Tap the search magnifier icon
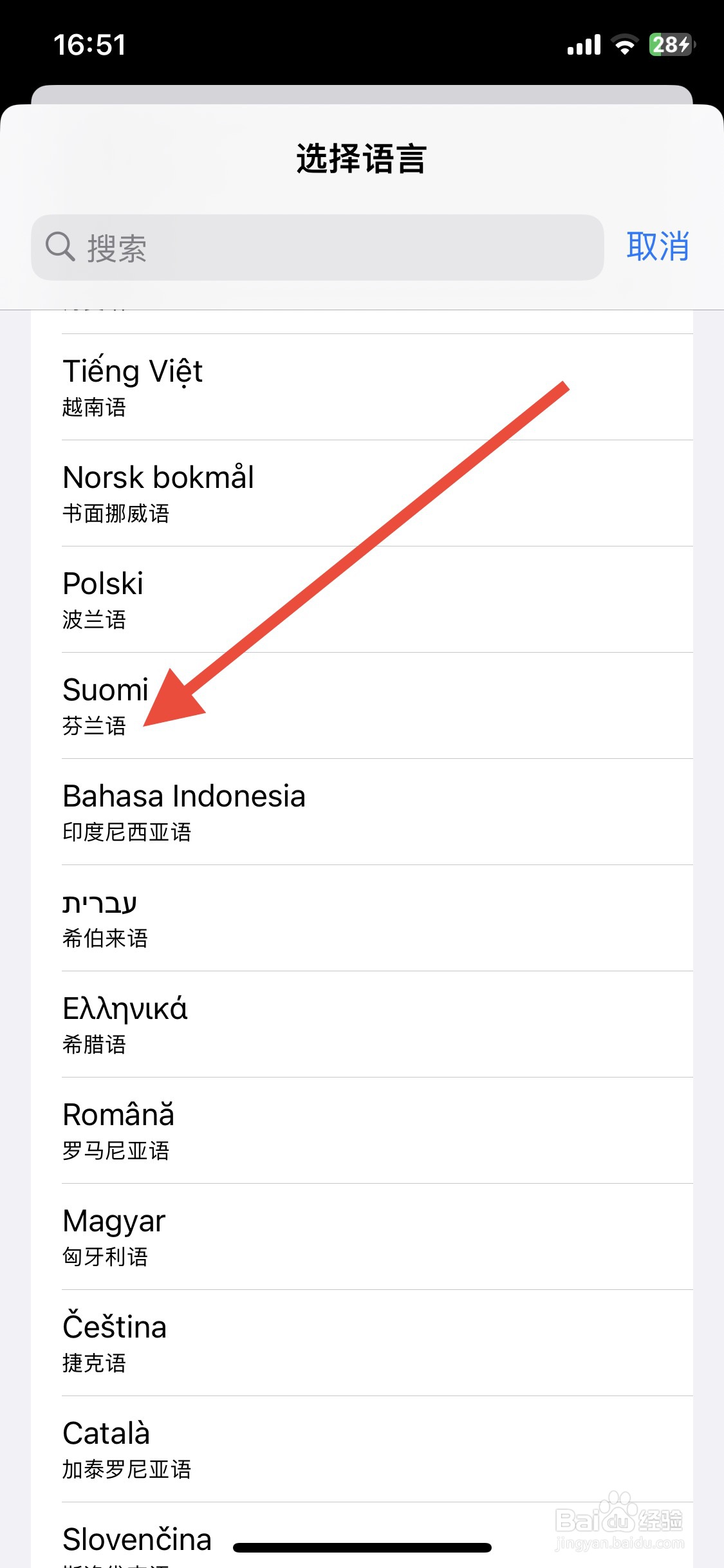 coord(60,247)
